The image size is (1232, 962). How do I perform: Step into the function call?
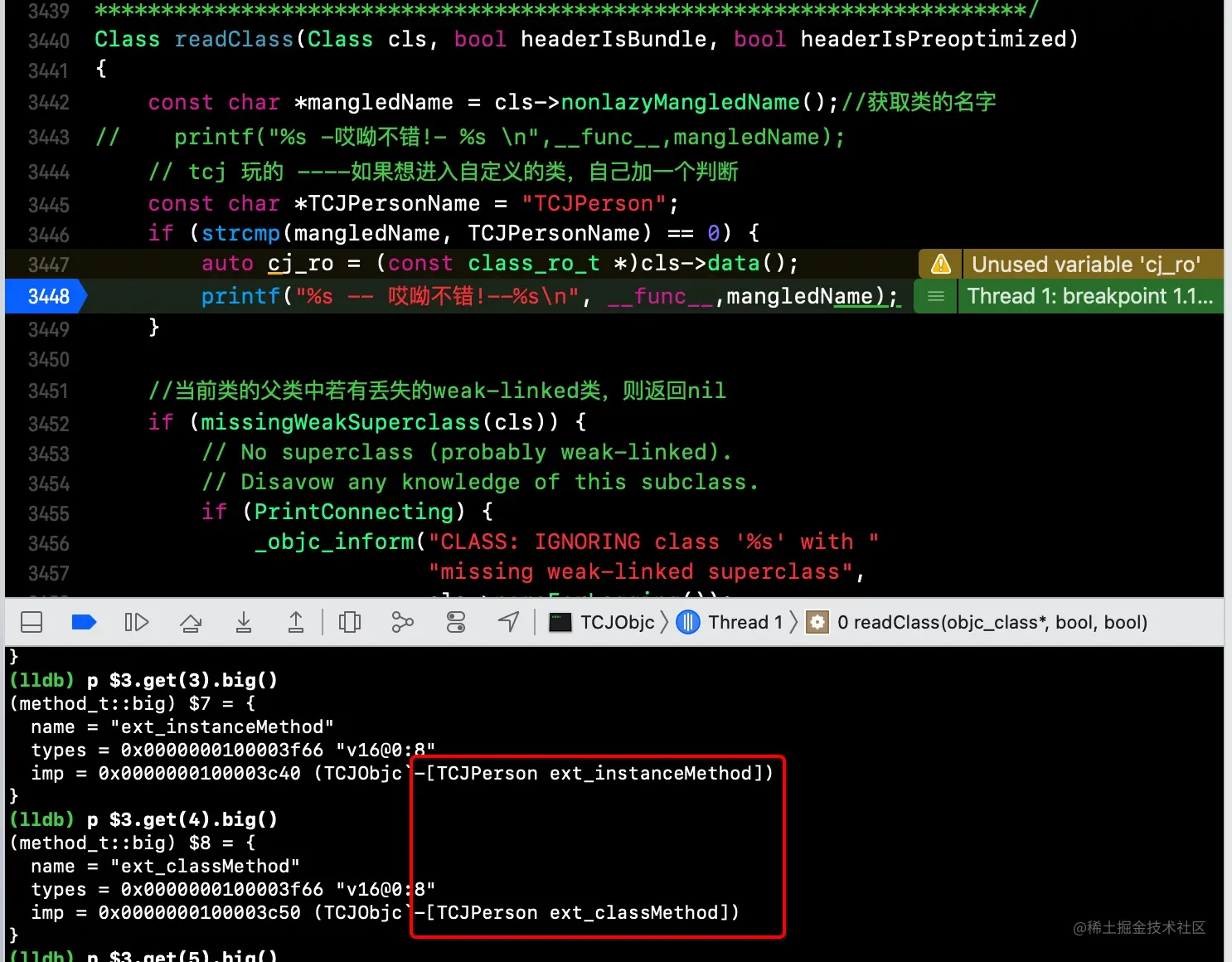[244, 622]
